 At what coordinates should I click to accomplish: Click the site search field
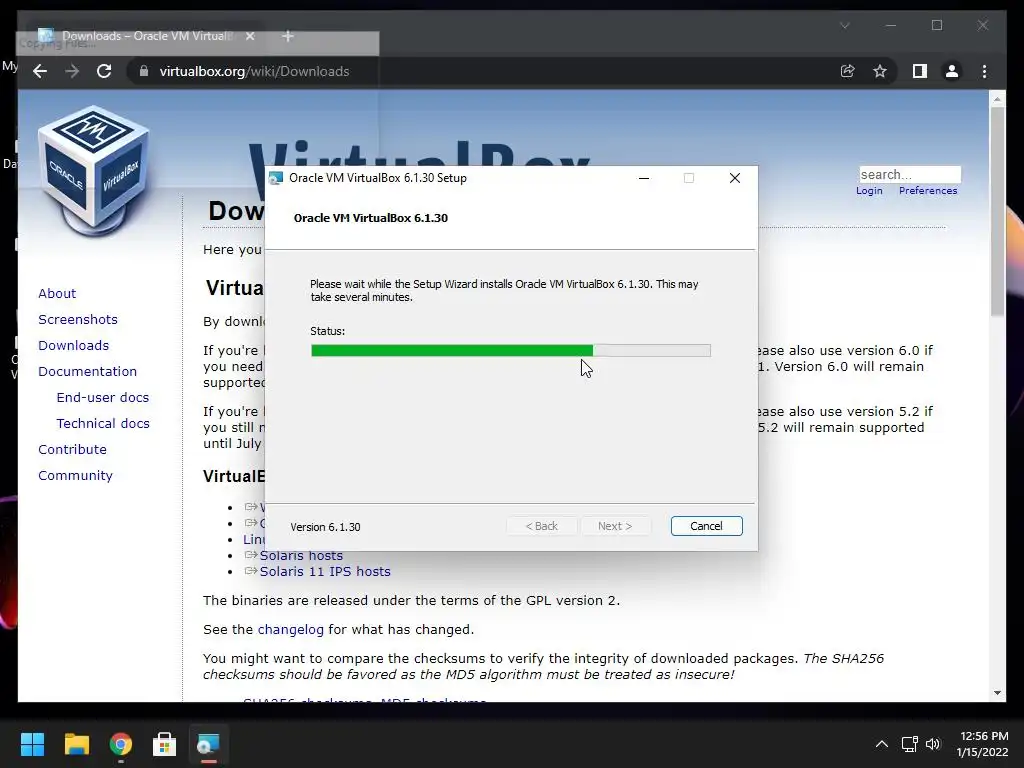(x=910, y=174)
